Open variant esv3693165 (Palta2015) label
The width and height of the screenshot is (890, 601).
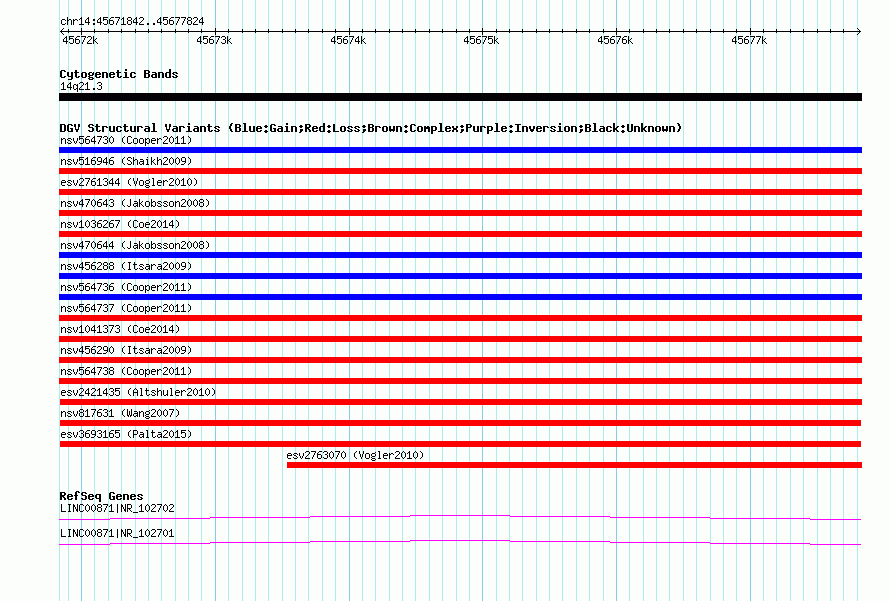click(x=126, y=434)
